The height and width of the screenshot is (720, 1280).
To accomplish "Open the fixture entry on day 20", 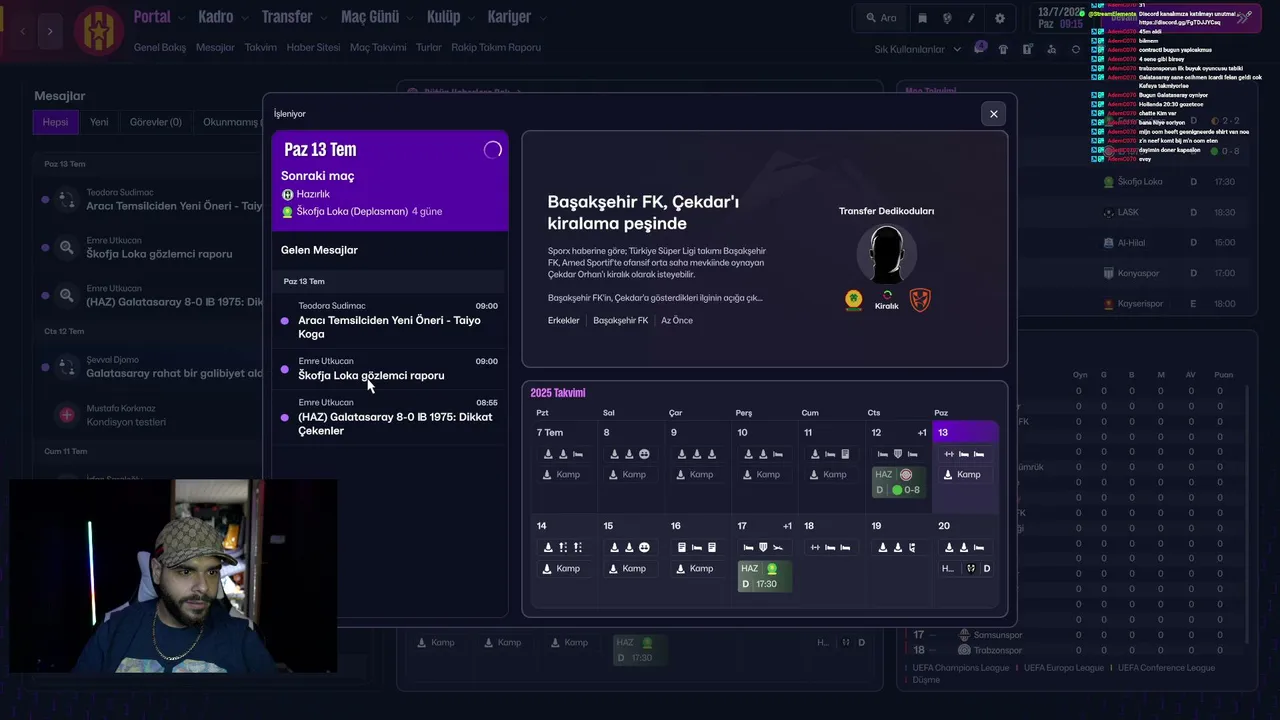I will [965, 569].
